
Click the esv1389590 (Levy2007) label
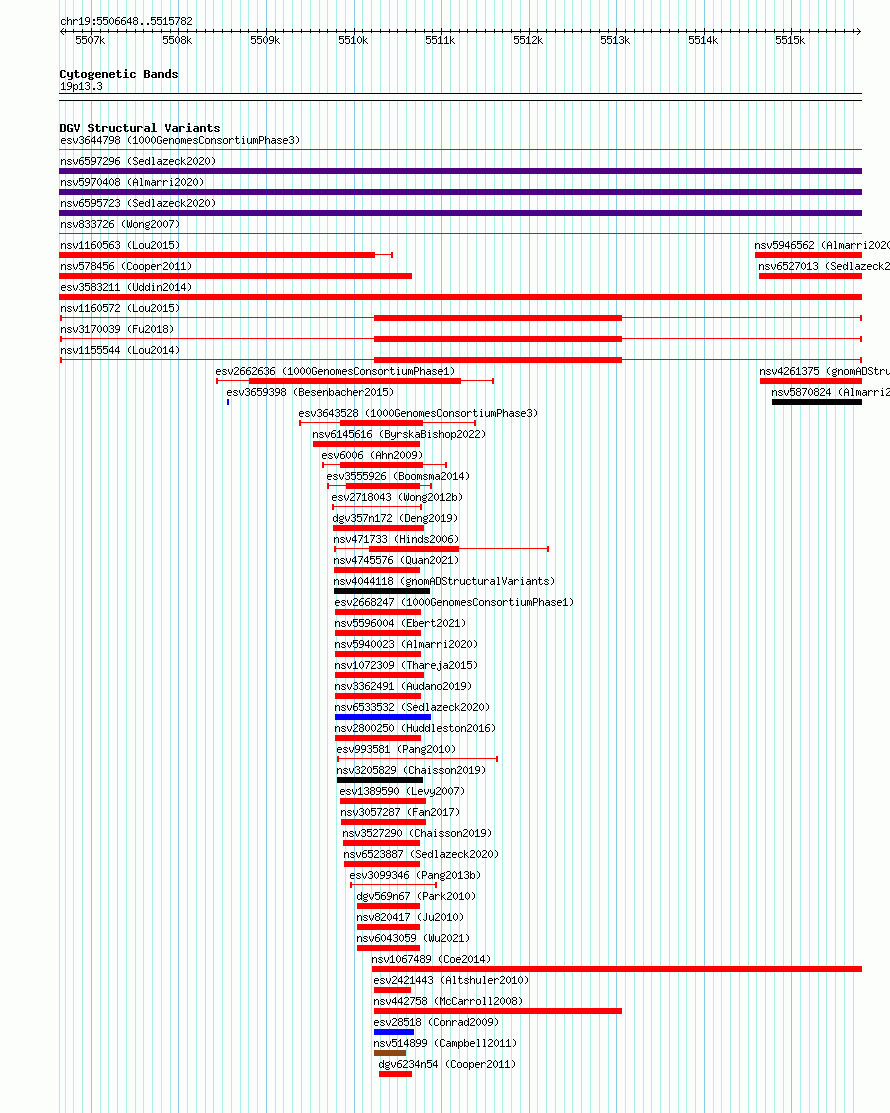[402, 791]
